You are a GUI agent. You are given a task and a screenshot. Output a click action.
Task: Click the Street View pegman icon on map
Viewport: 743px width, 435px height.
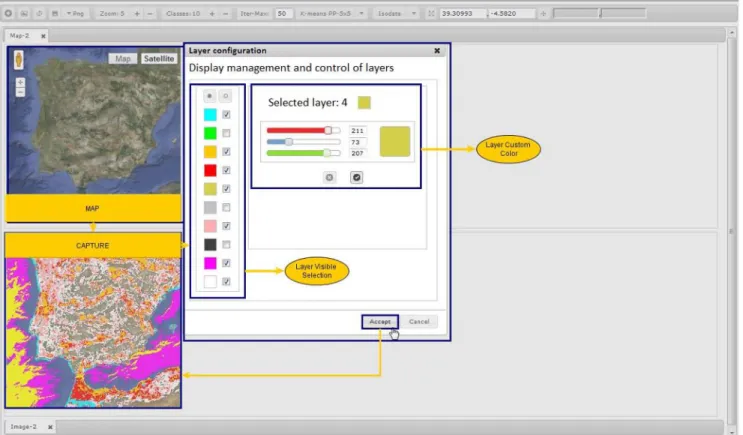point(18,60)
